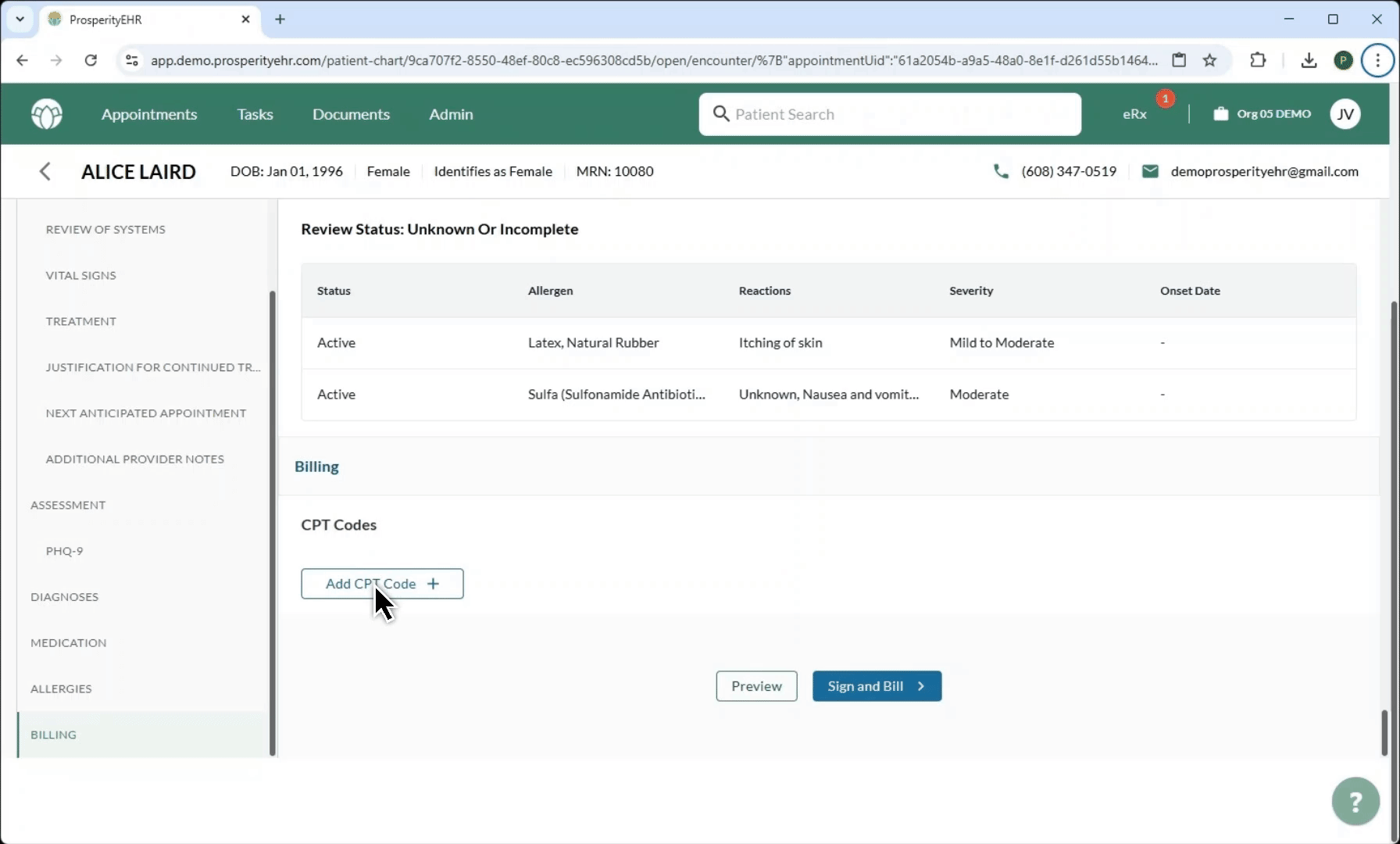Expand the browser tab search dropdown
The image size is (1400, 844).
click(20, 20)
